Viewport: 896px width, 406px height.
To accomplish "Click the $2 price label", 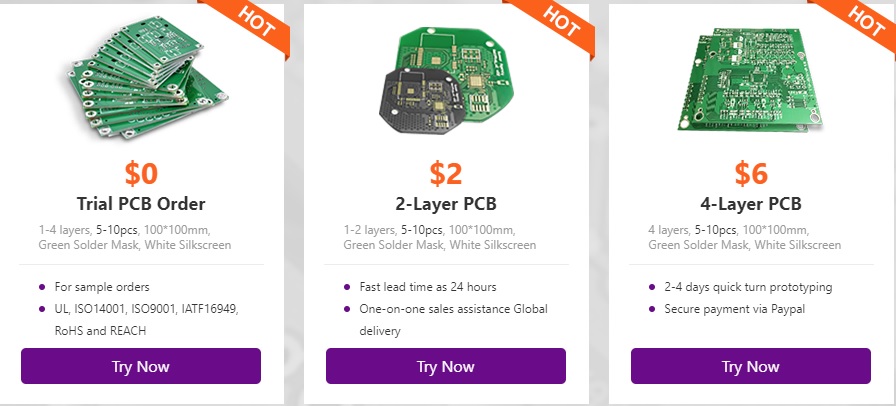I will click(446, 173).
